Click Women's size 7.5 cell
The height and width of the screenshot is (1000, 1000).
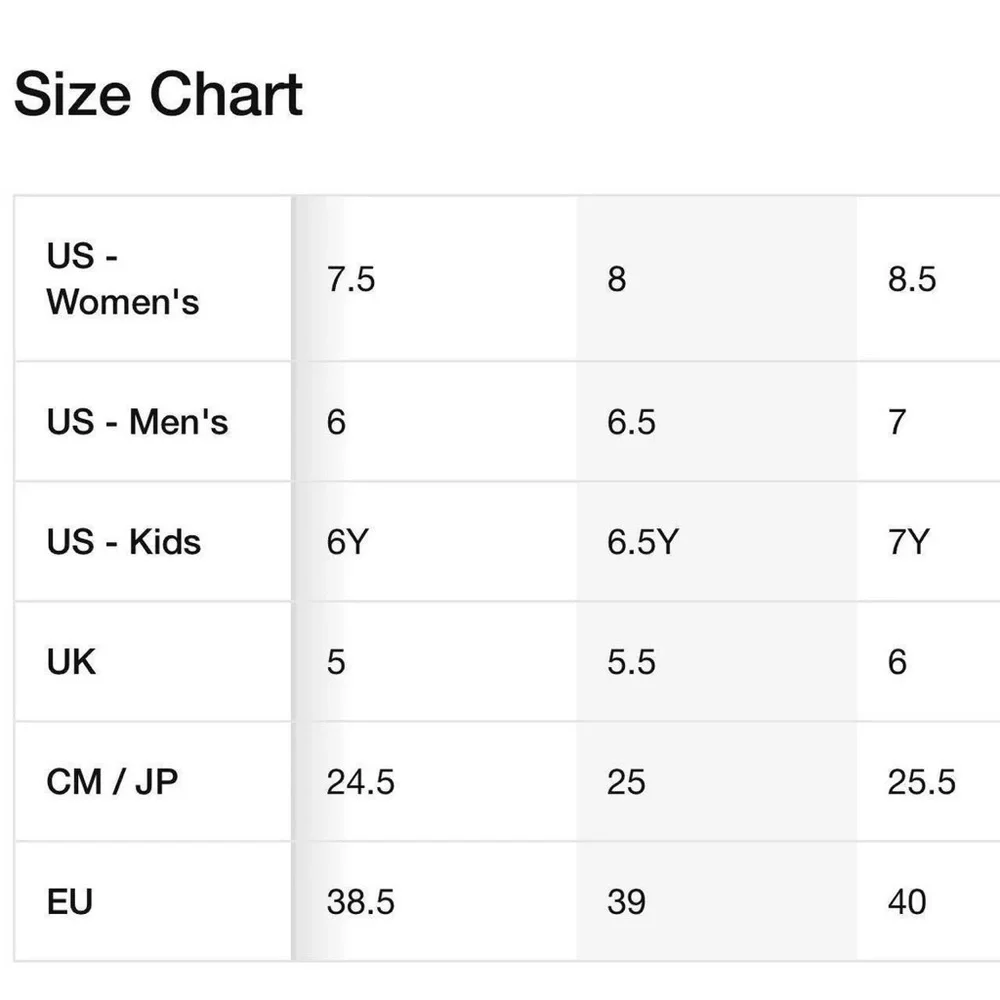coord(351,279)
